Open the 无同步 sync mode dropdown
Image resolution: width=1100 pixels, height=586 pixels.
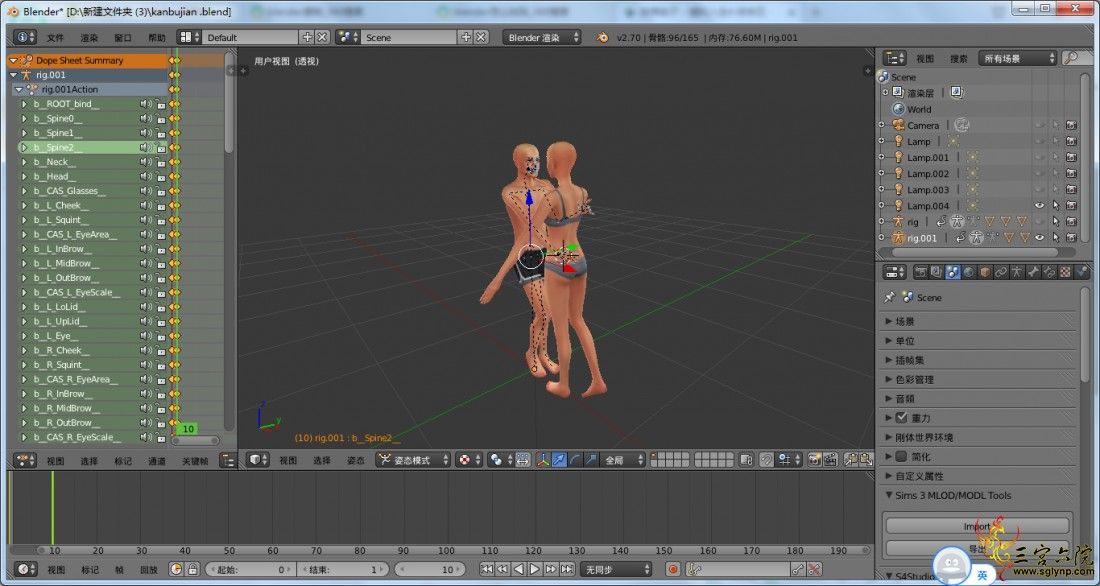tap(615, 569)
